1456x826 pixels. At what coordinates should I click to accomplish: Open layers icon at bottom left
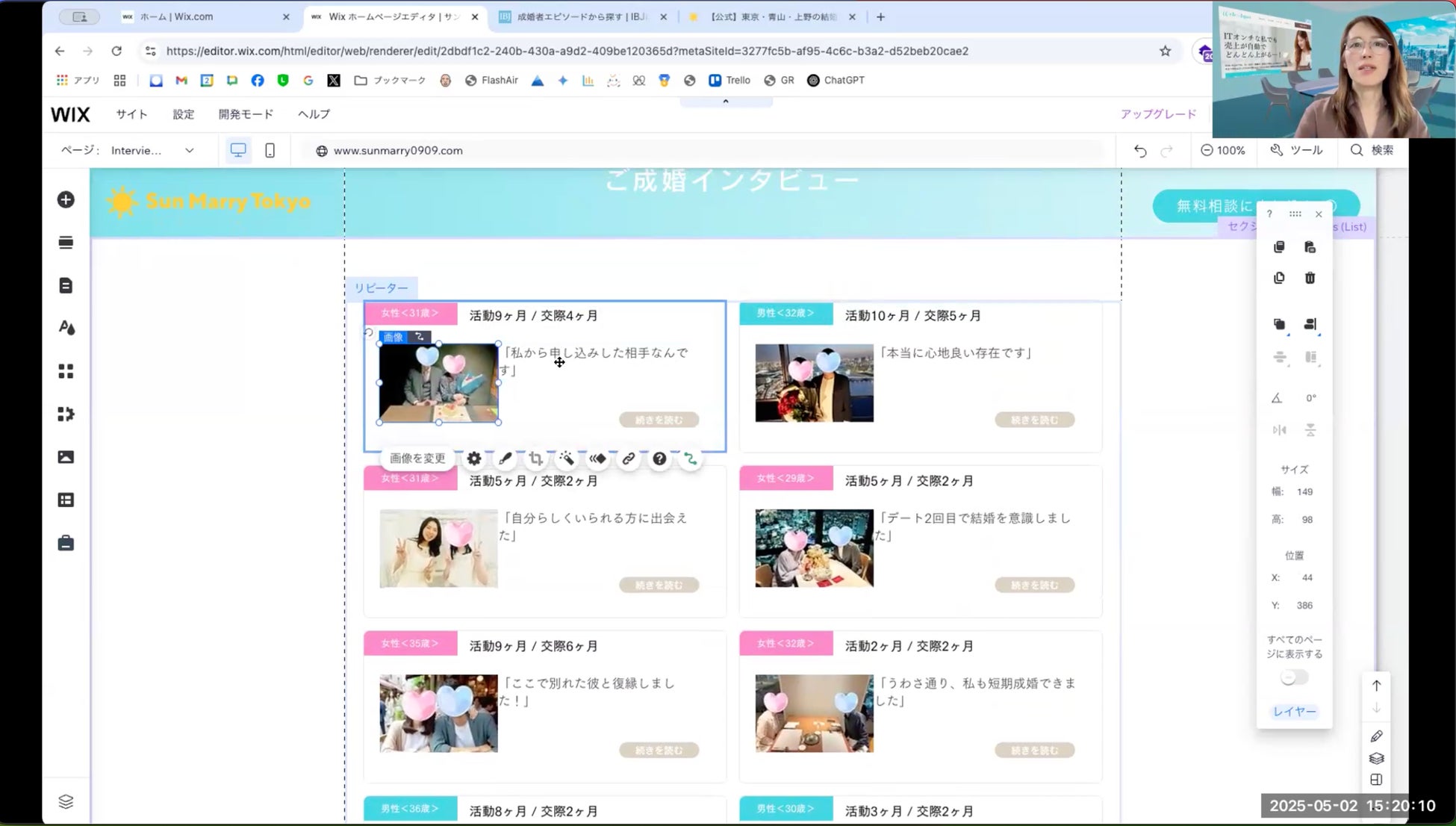pos(66,801)
